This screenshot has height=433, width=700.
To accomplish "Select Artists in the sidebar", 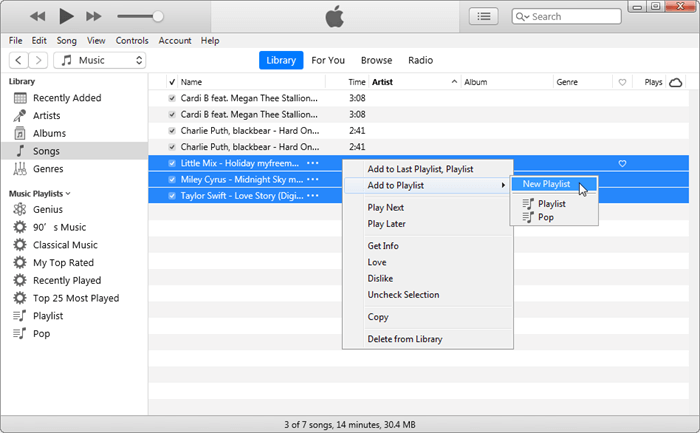I will 74,116.
